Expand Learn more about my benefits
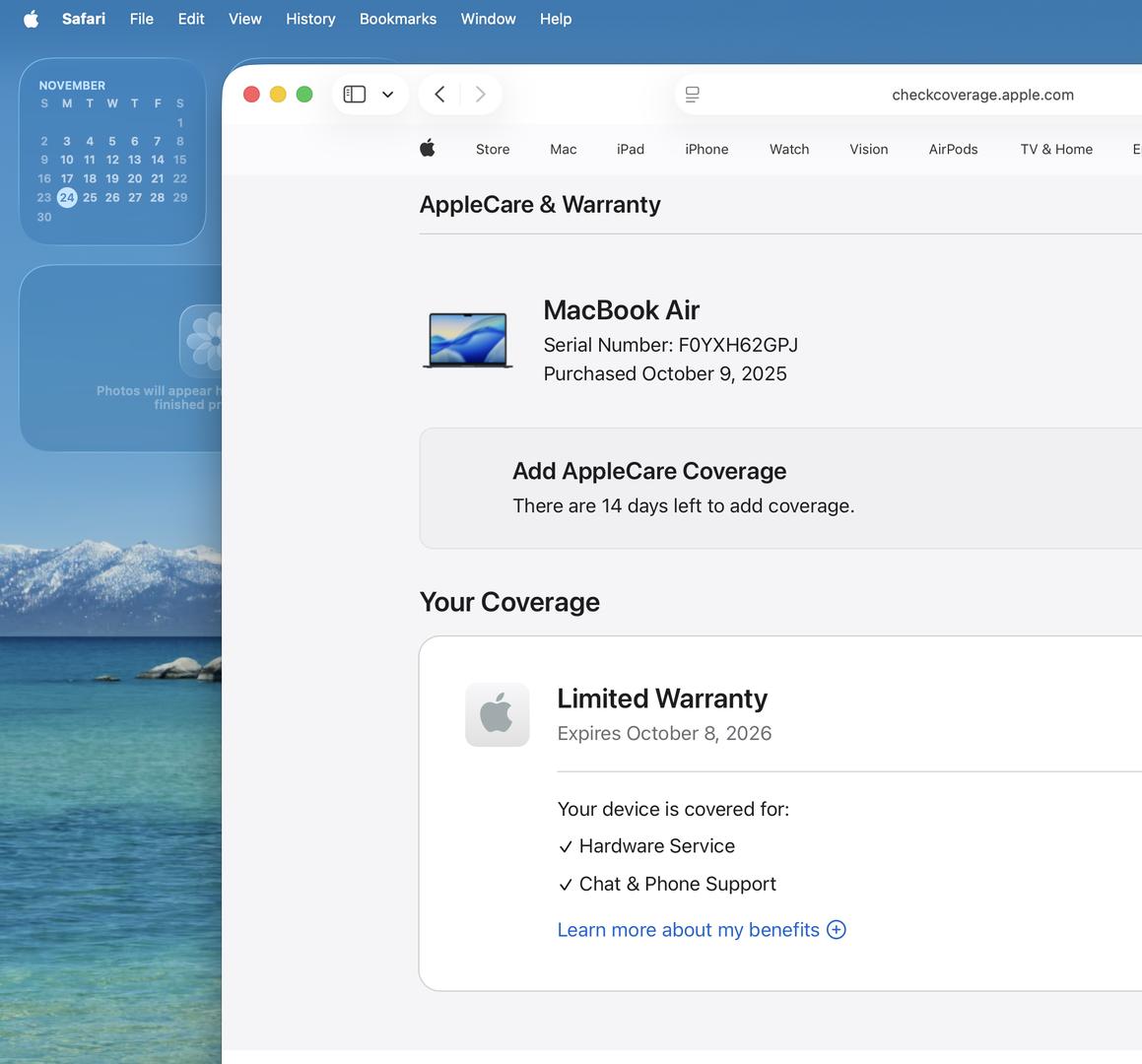The width and height of the screenshot is (1142, 1064). (x=688, y=930)
